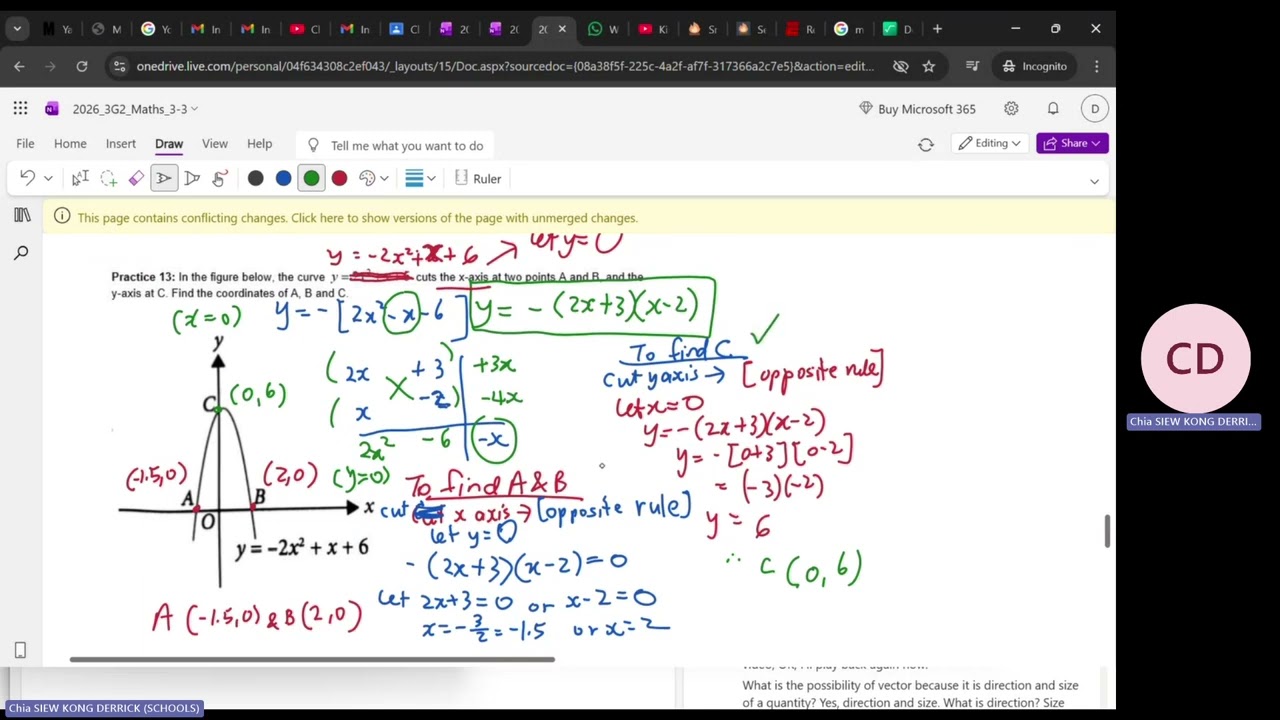This screenshot has height=720, width=1280.
Task: Click the third-party cookies blocked eye icon
Action: pyautogui.click(x=900, y=66)
